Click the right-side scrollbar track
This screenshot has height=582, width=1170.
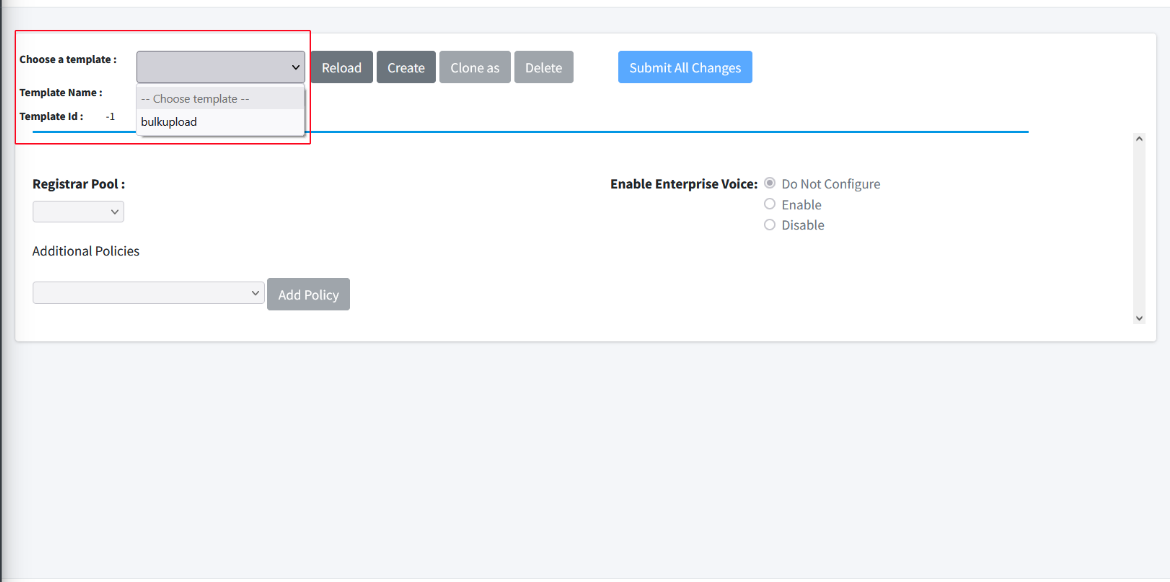tap(1139, 230)
